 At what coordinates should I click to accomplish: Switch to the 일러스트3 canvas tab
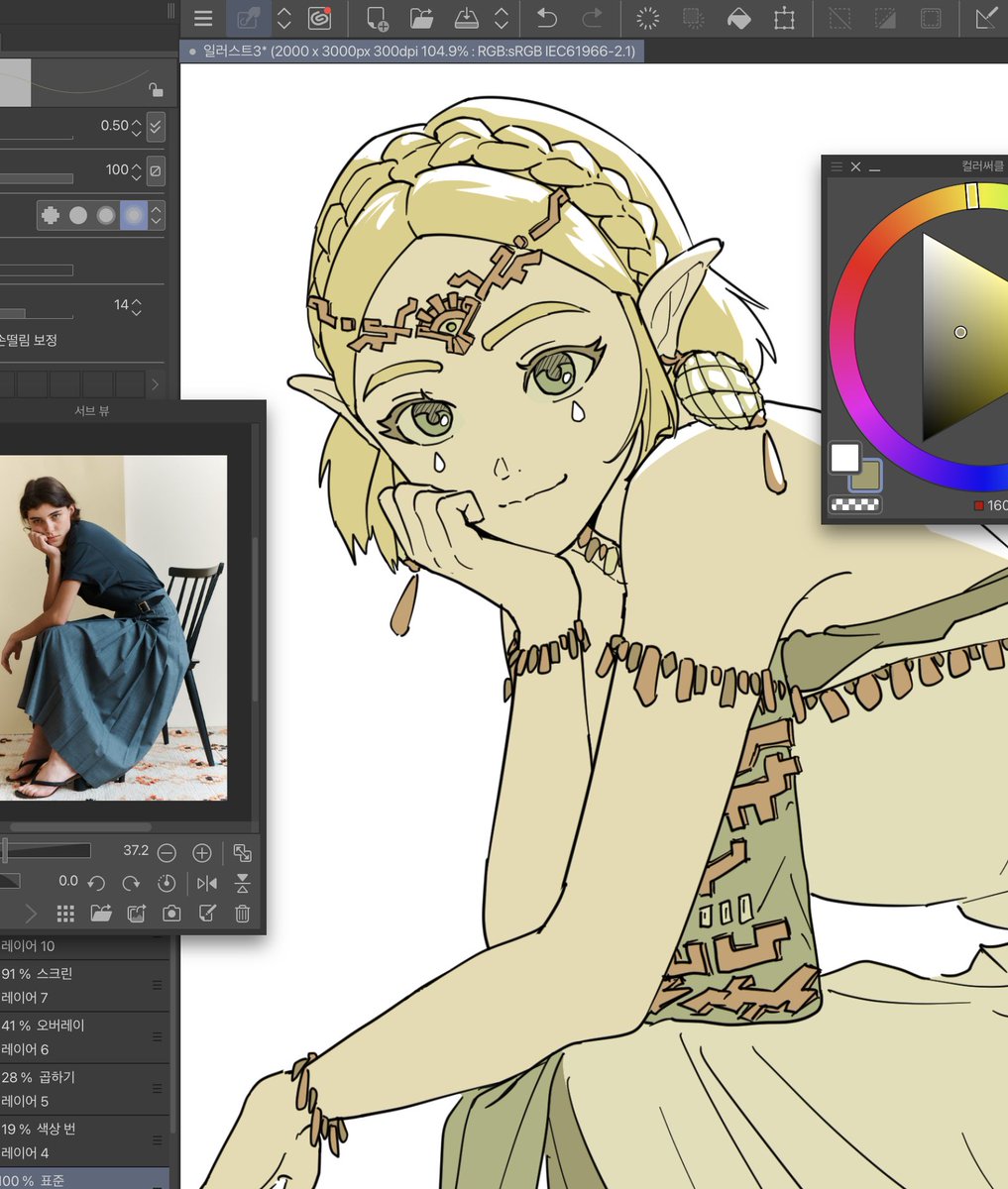[412, 51]
